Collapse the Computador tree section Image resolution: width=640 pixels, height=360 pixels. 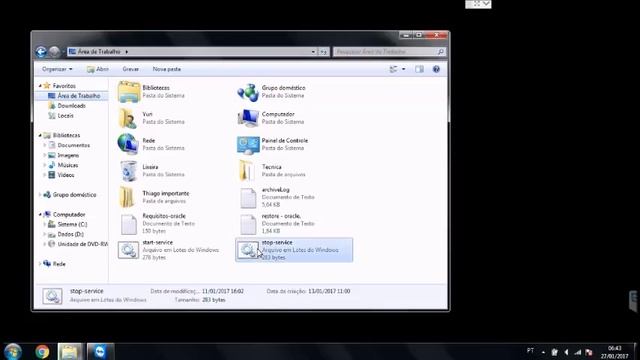tap(40, 214)
